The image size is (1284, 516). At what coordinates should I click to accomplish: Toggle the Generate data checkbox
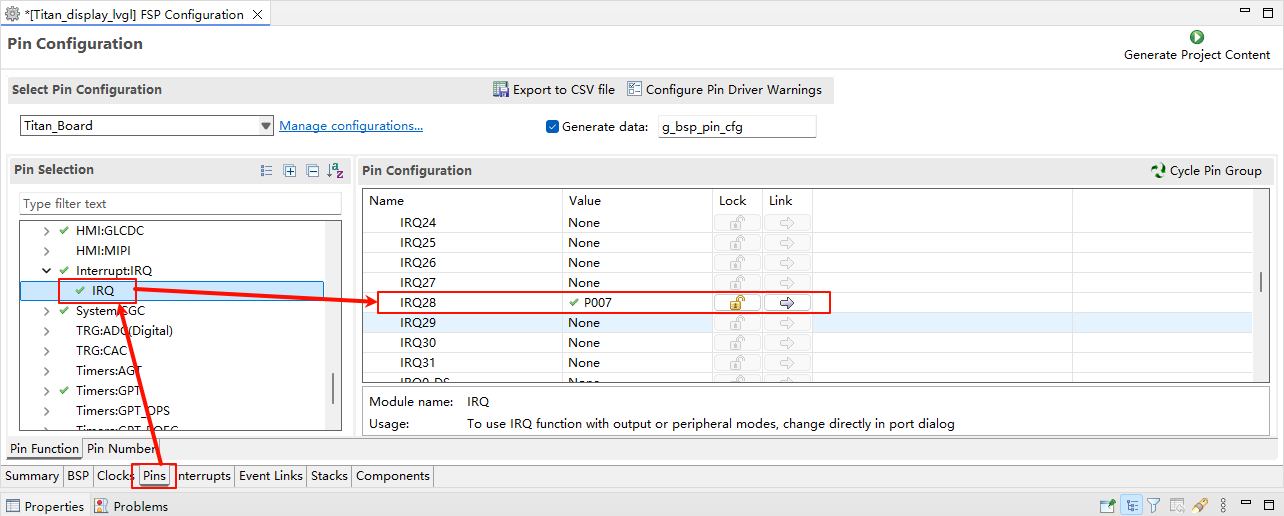[552, 127]
